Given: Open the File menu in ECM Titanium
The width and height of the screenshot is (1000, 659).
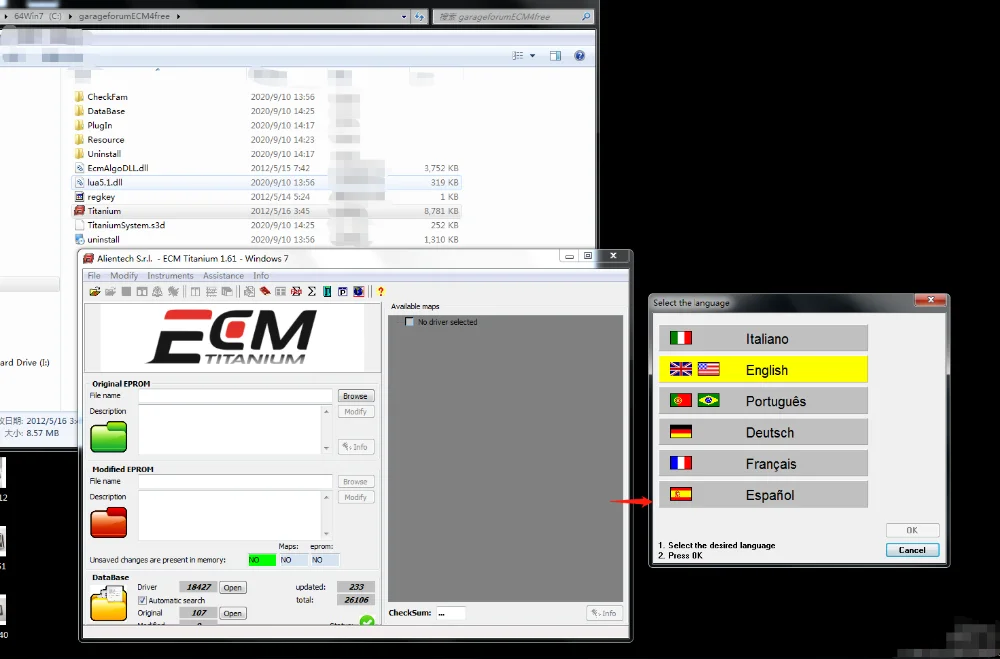Looking at the screenshot, I should [x=94, y=276].
